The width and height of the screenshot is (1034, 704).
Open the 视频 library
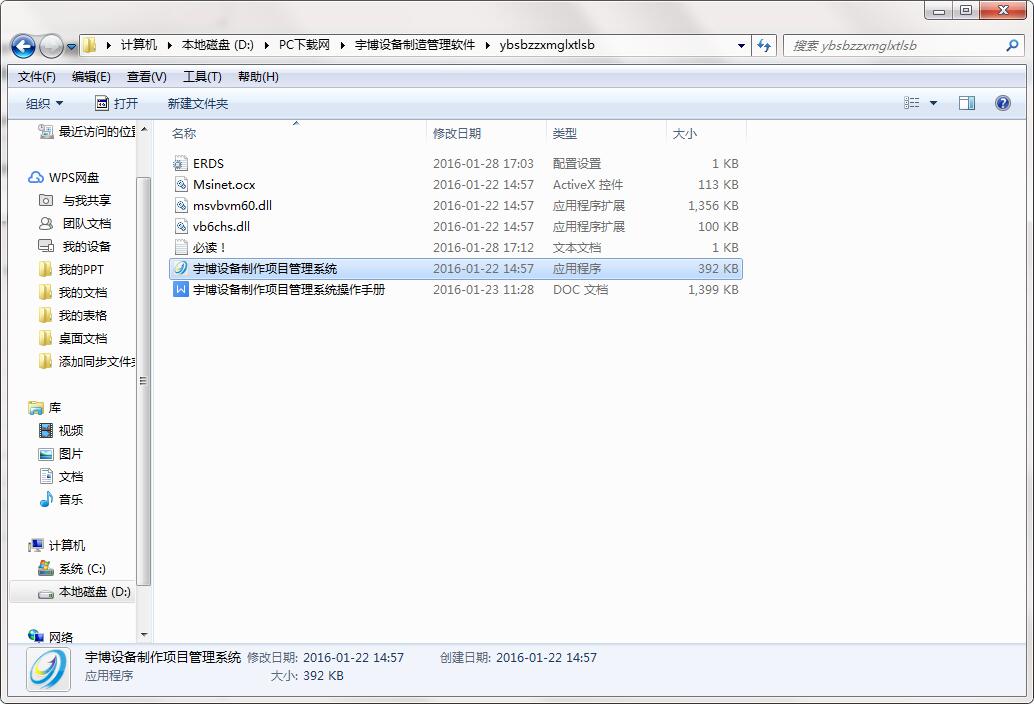61,431
